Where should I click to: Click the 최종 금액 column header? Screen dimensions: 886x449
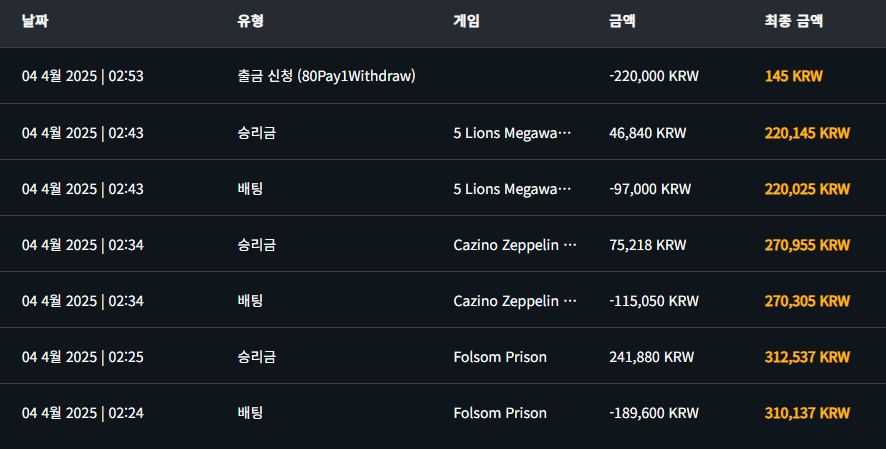[x=793, y=21]
